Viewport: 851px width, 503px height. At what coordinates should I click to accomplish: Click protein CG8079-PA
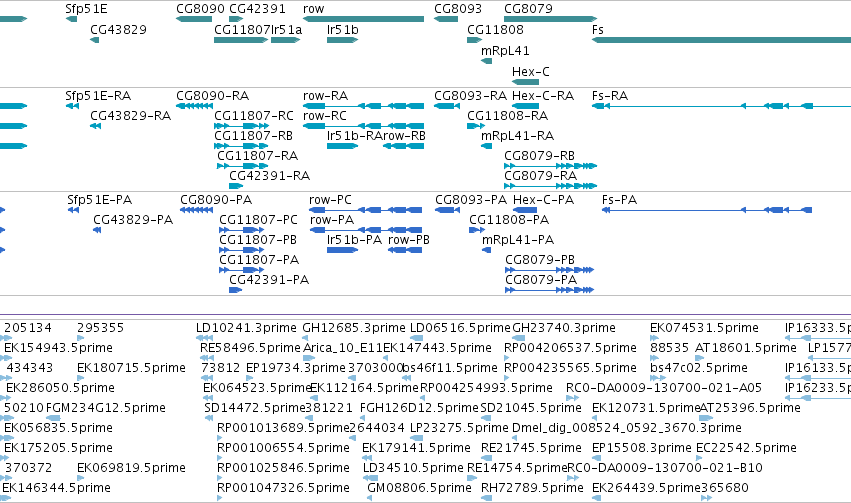(541, 281)
